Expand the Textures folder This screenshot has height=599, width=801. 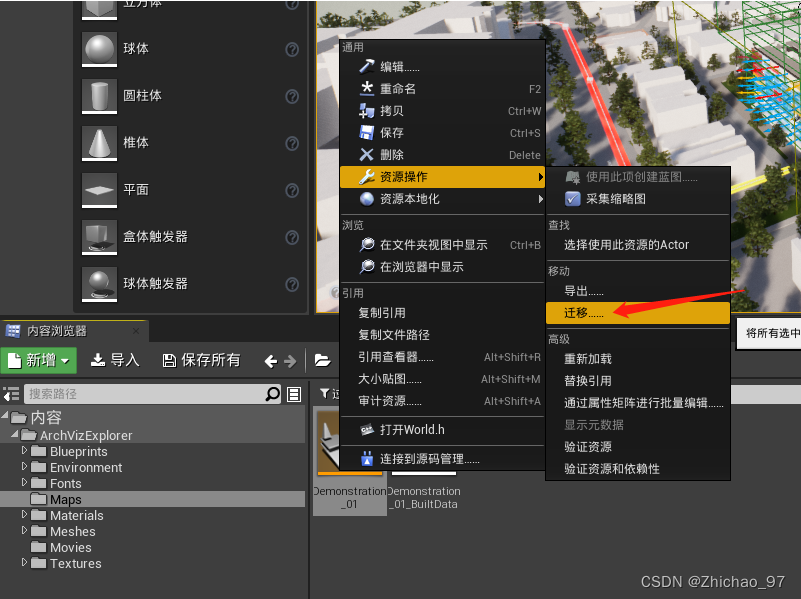[x=23, y=563]
